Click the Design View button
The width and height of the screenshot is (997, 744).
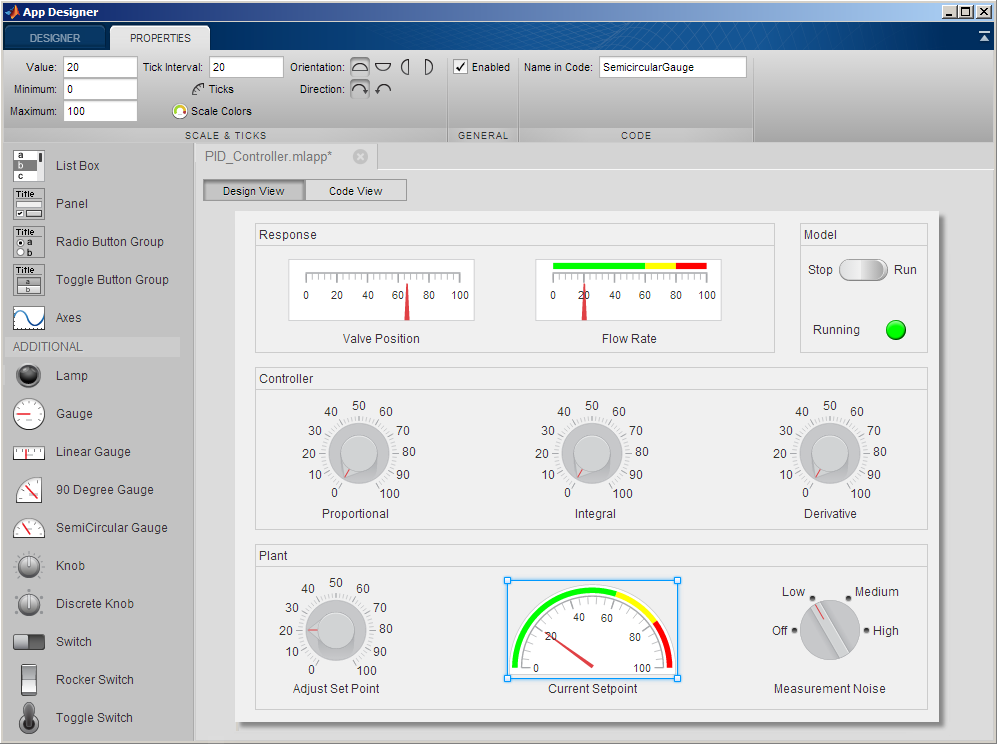coord(253,191)
